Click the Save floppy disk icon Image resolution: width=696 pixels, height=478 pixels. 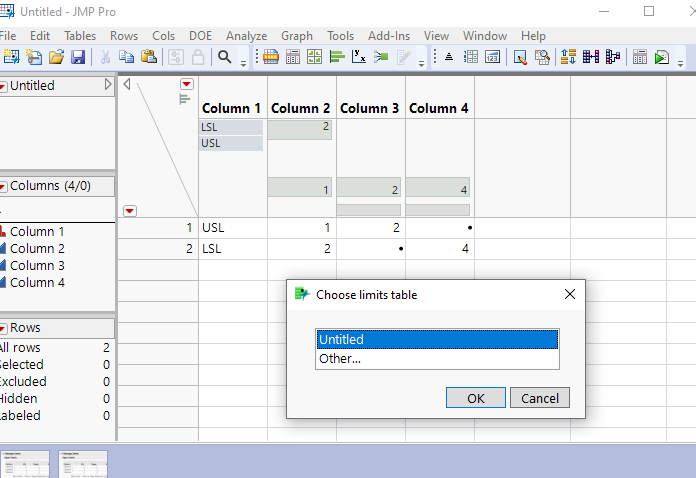pyautogui.click(x=79, y=57)
